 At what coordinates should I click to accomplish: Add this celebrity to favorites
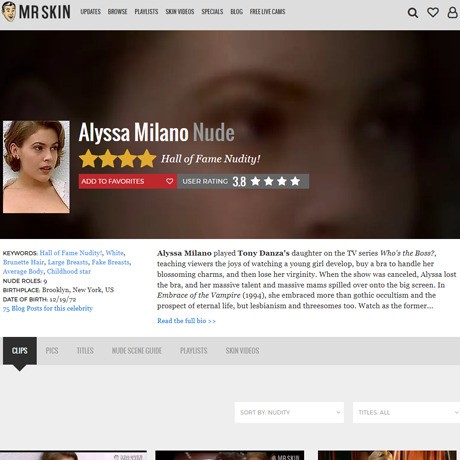128,181
